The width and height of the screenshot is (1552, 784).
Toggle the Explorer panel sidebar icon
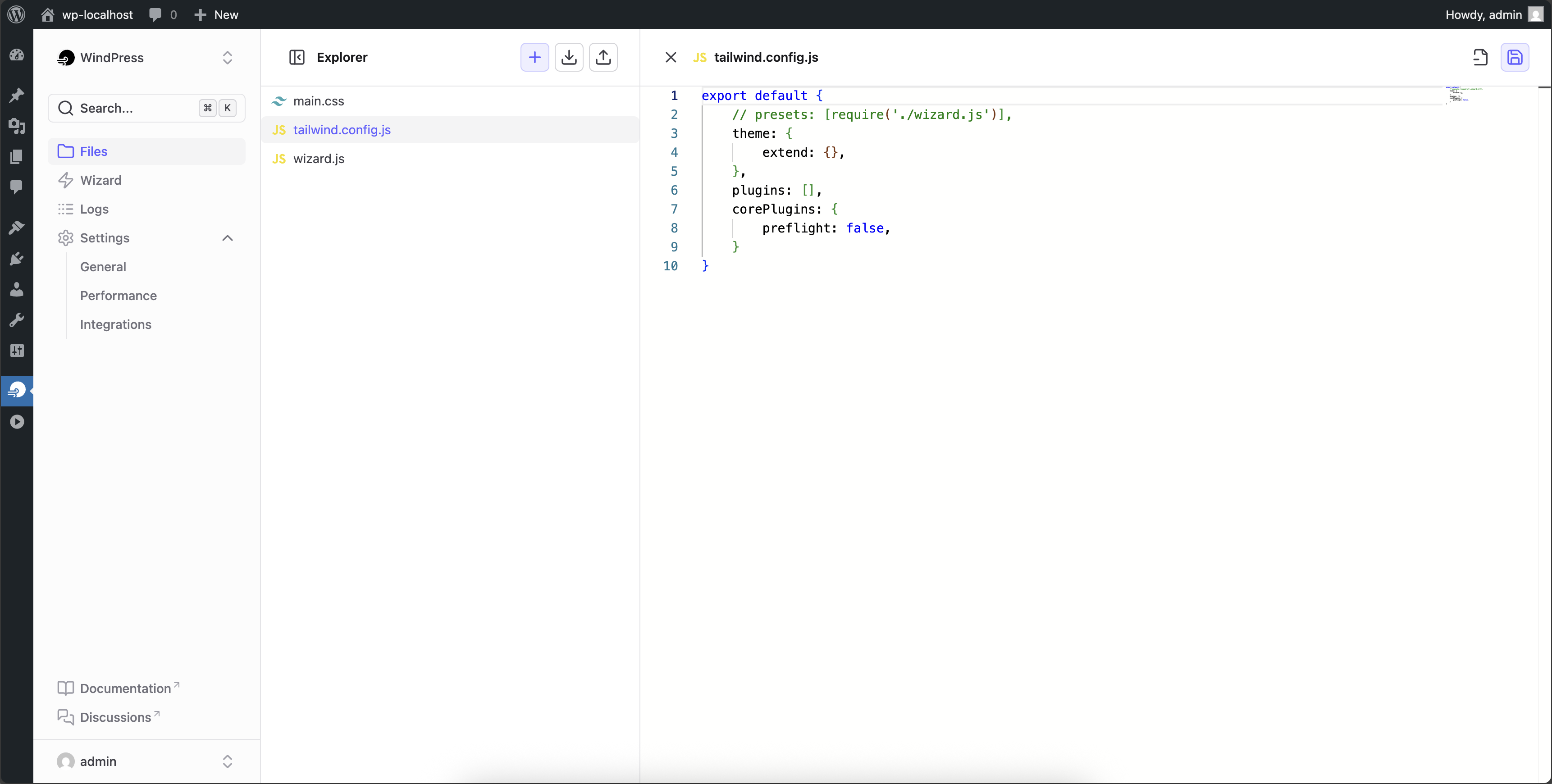click(297, 57)
